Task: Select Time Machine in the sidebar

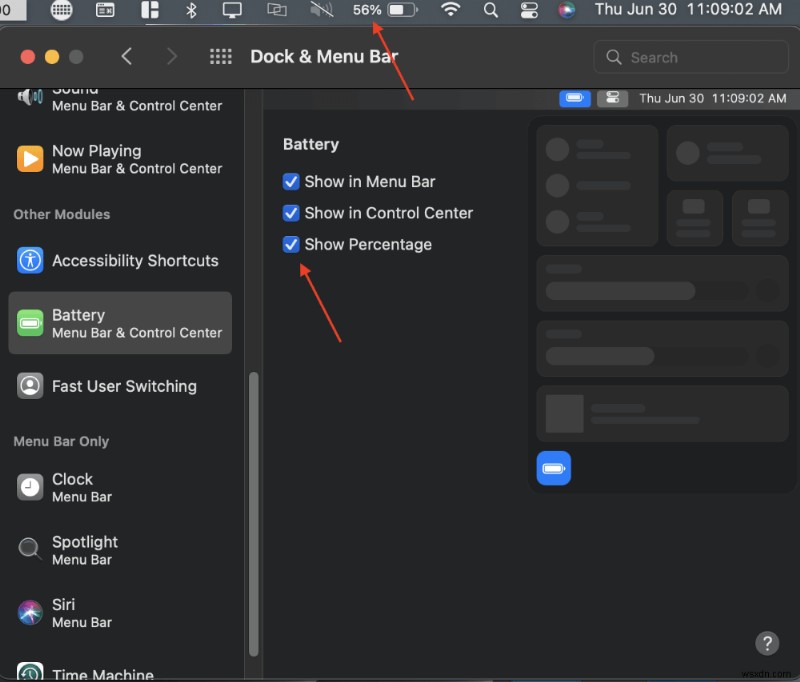Action: (95, 672)
